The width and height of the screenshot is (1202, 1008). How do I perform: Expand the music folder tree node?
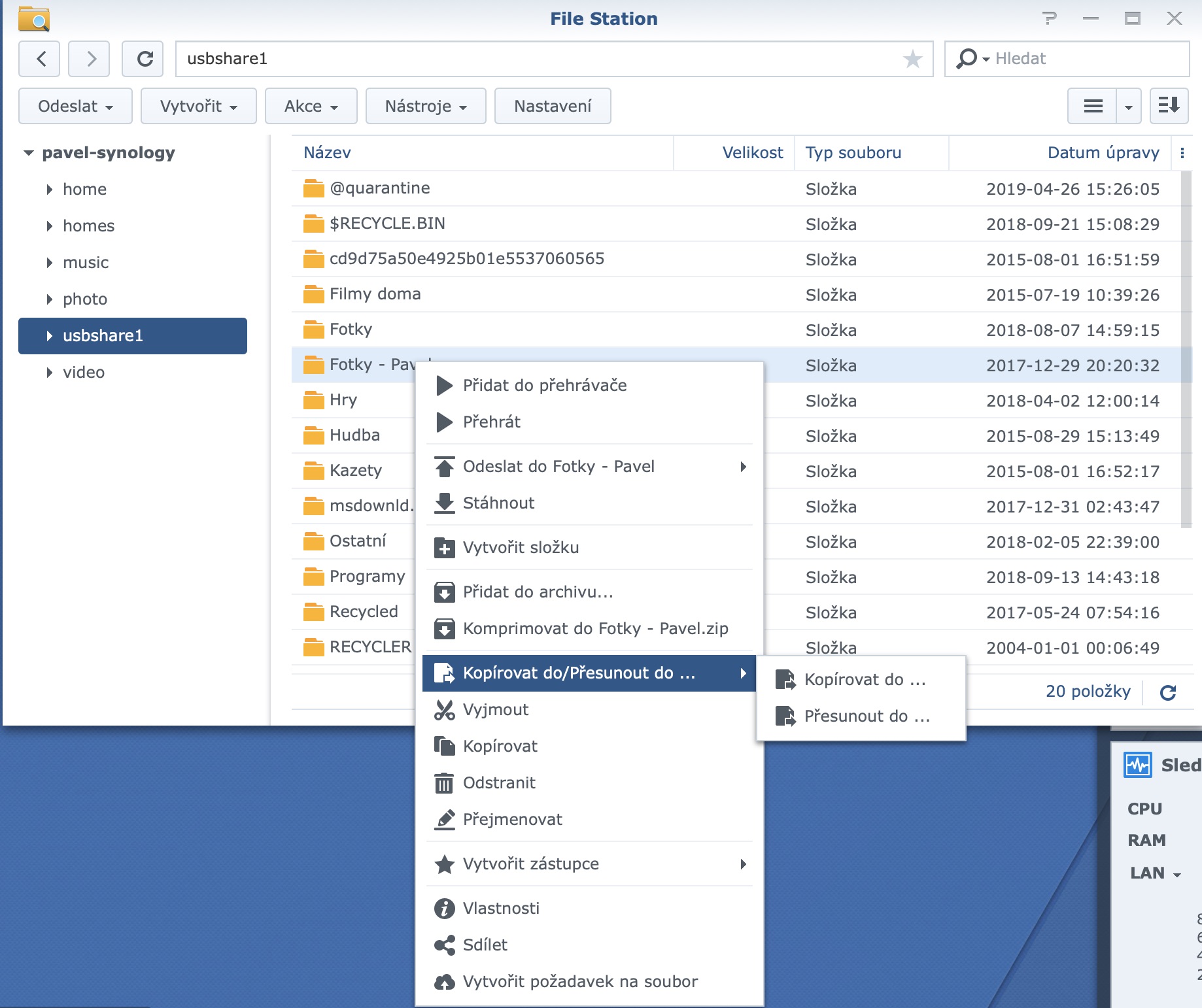tap(49, 263)
